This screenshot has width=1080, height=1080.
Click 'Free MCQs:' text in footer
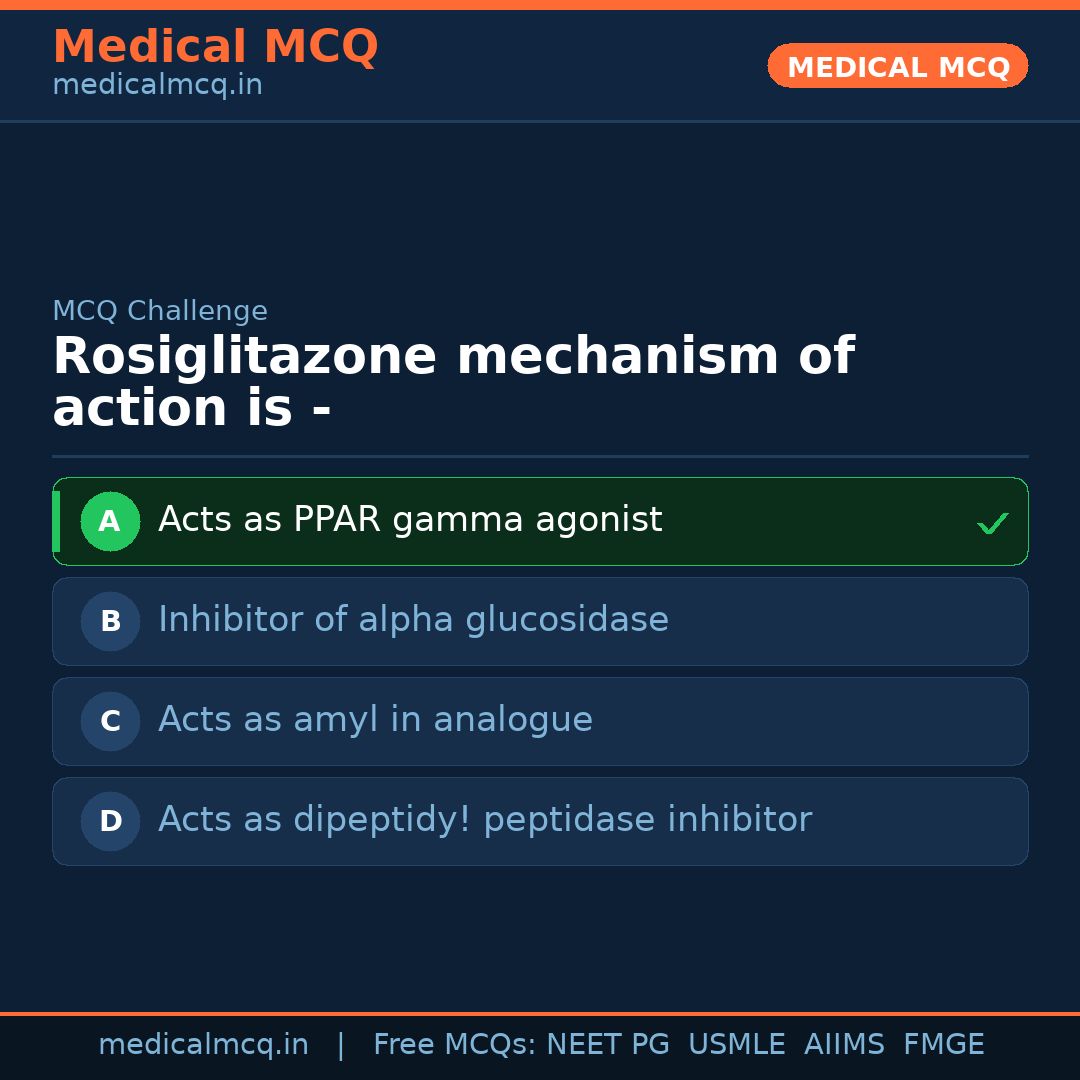[455, 1045]
